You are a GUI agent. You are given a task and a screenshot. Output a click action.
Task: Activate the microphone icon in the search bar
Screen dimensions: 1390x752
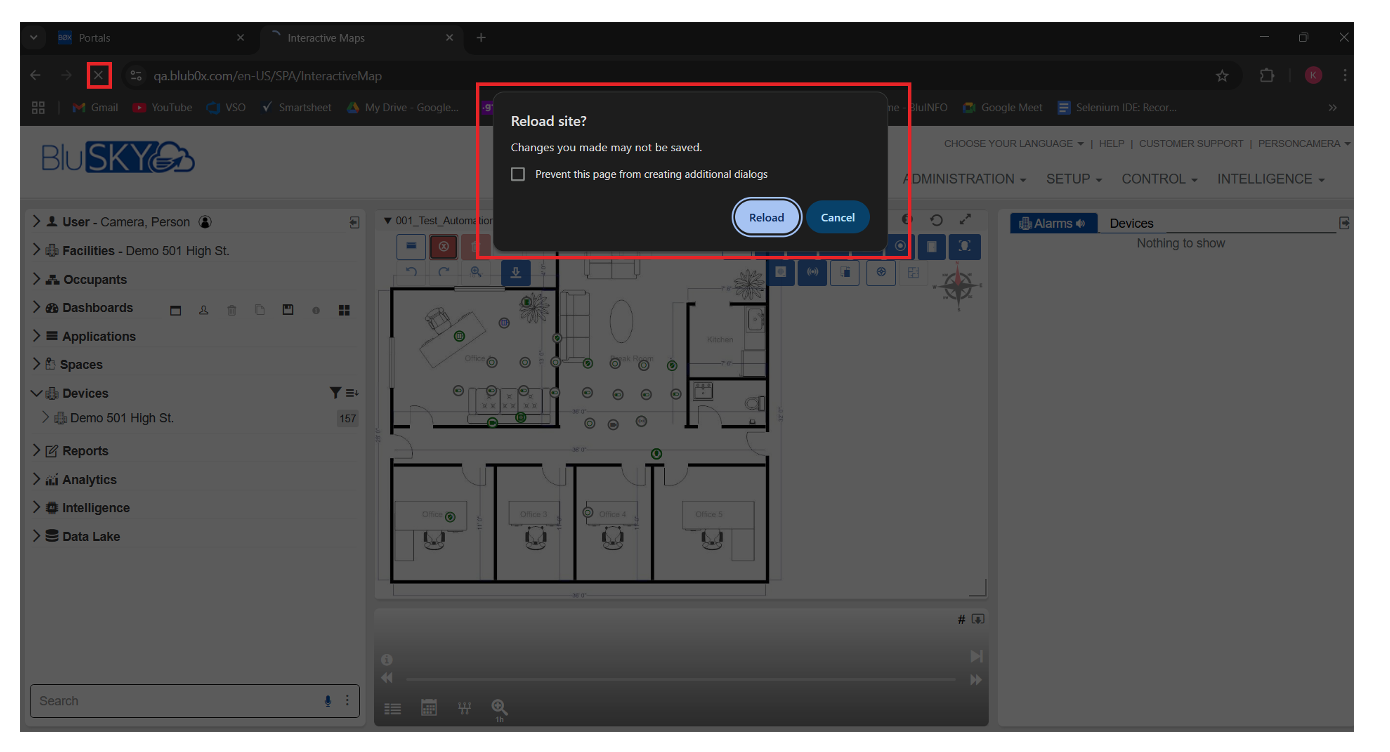pyautogui.click(x=327, y=700)
